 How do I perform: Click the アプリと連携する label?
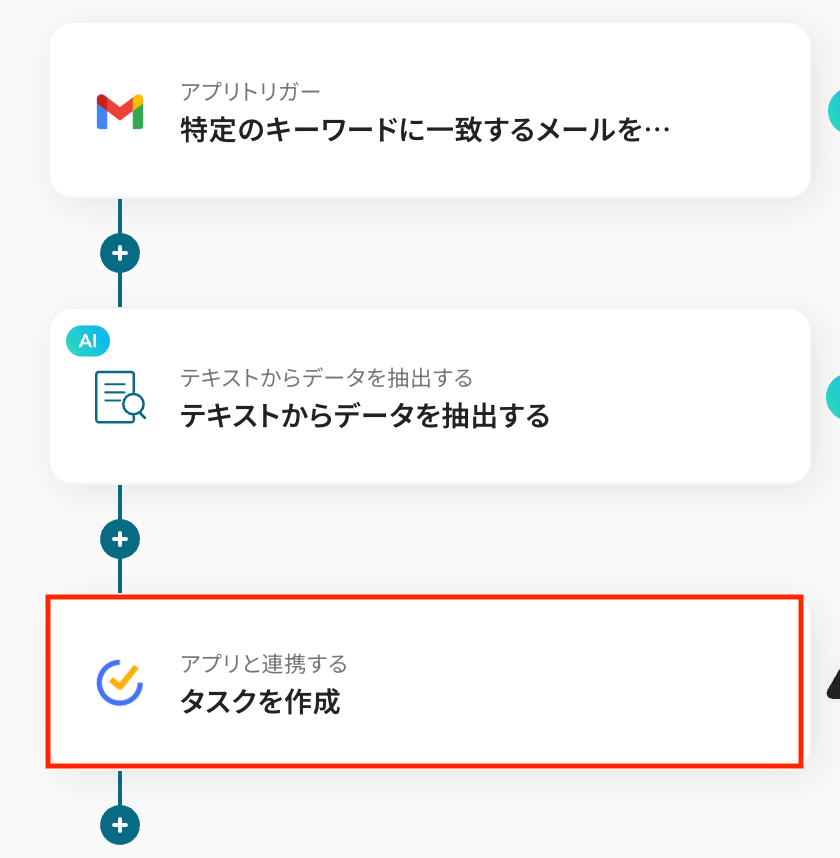263,664
